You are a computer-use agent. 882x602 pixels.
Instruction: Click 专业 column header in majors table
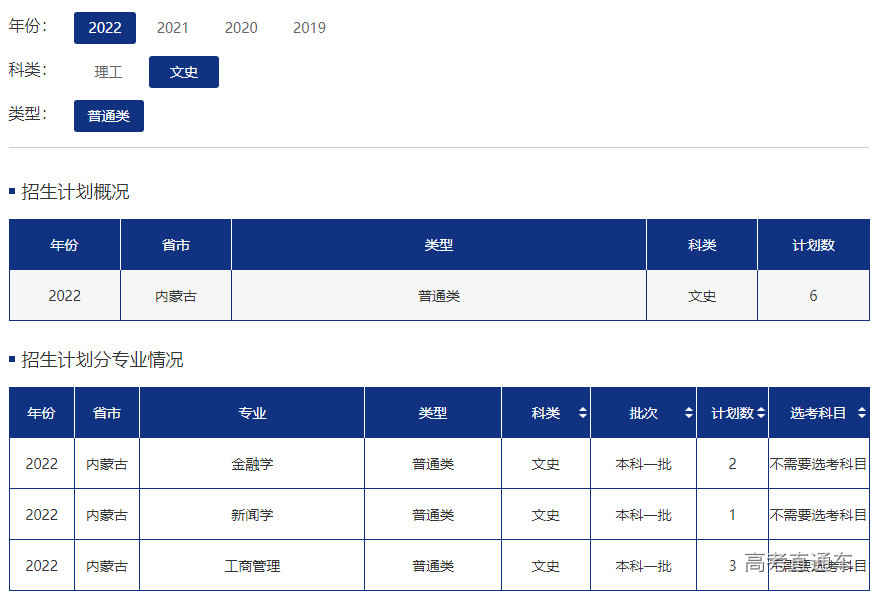point(252,413)
